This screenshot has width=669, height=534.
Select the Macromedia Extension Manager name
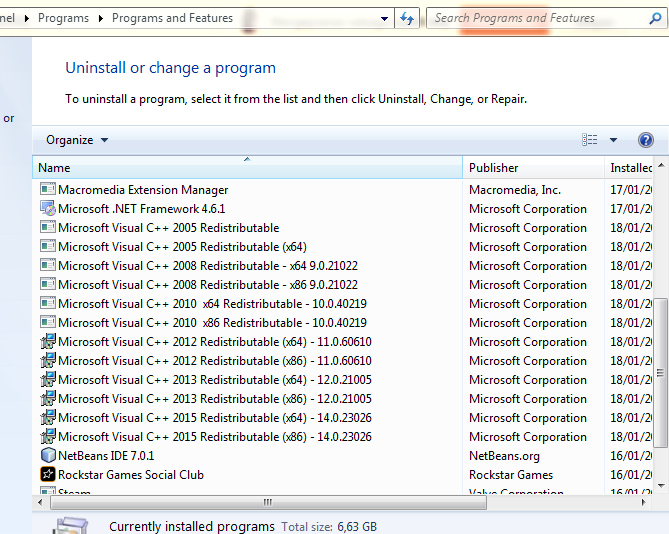coord(143,189)
